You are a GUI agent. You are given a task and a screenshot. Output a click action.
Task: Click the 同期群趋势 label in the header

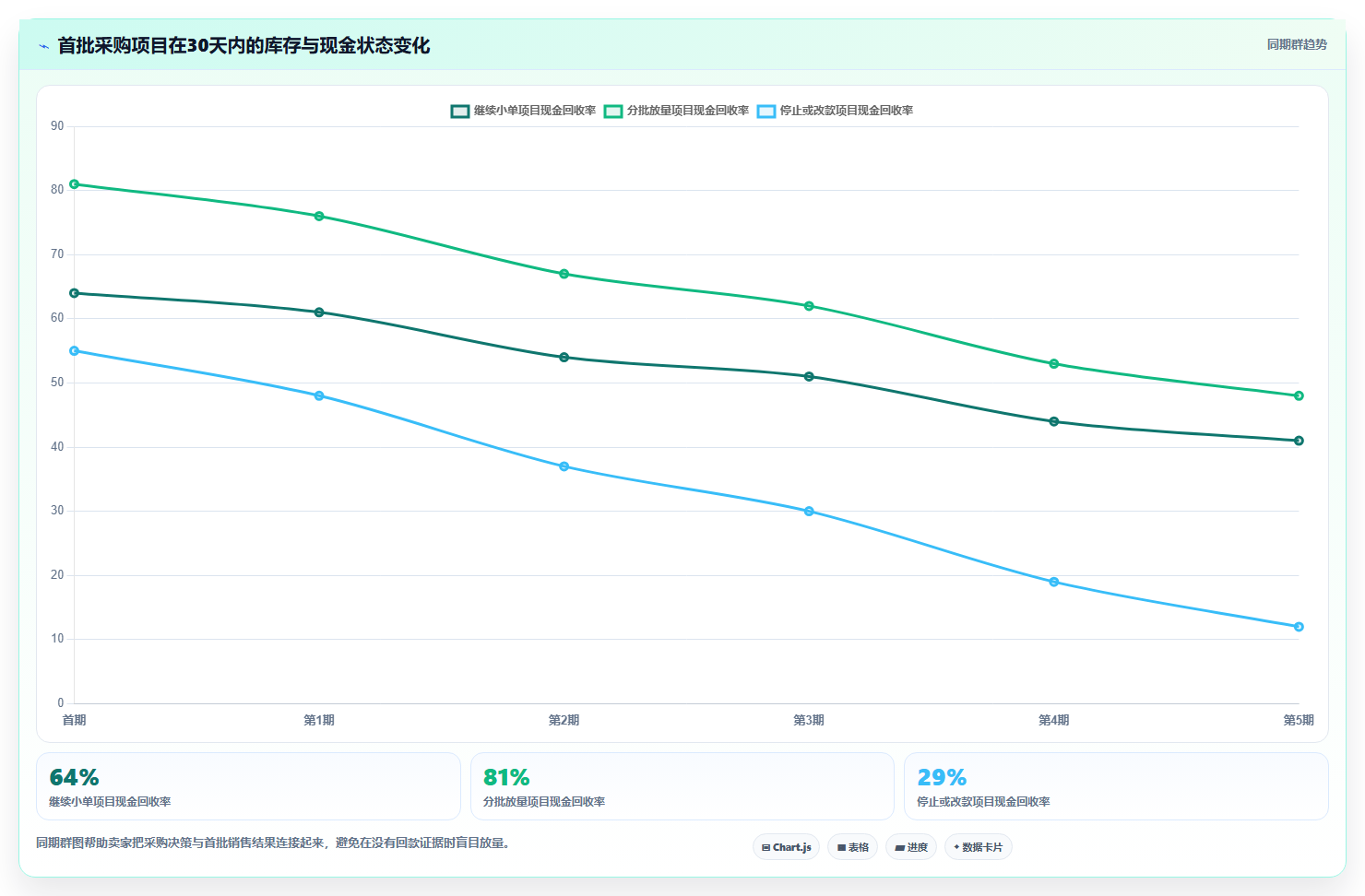[1297, 44]
